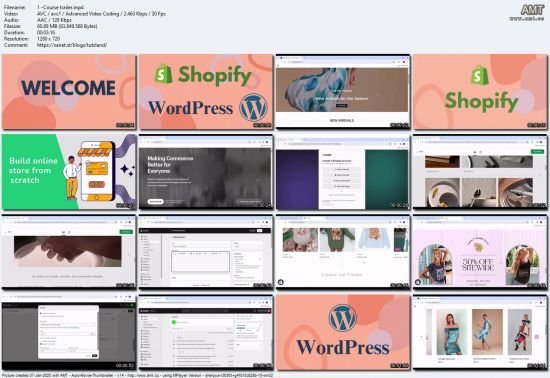Click the filename '1 -Course trailer.mp4'
The image size is (550, 378).
[x=60, y=7]
